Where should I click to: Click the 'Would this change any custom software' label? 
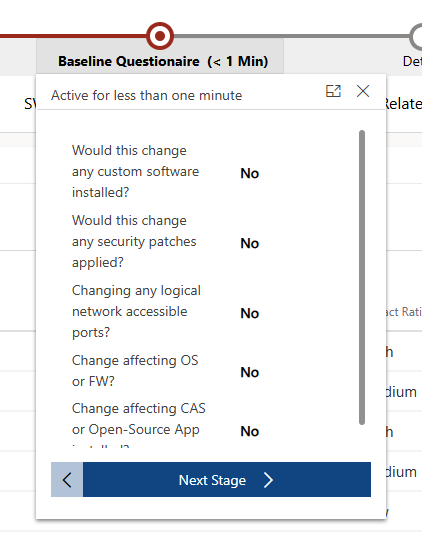[135, 171]
